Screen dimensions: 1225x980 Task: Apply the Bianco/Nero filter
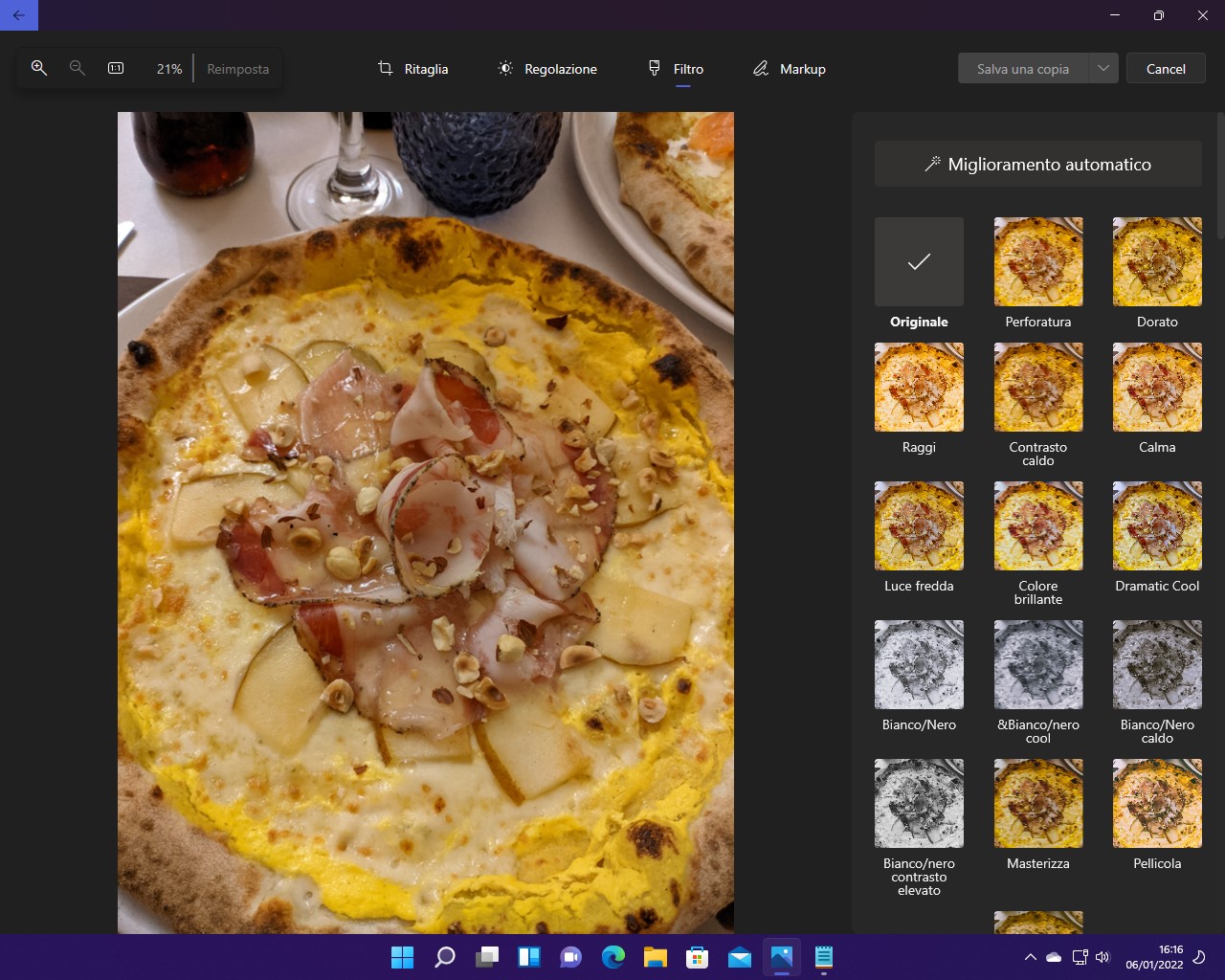tap(919, 664)
